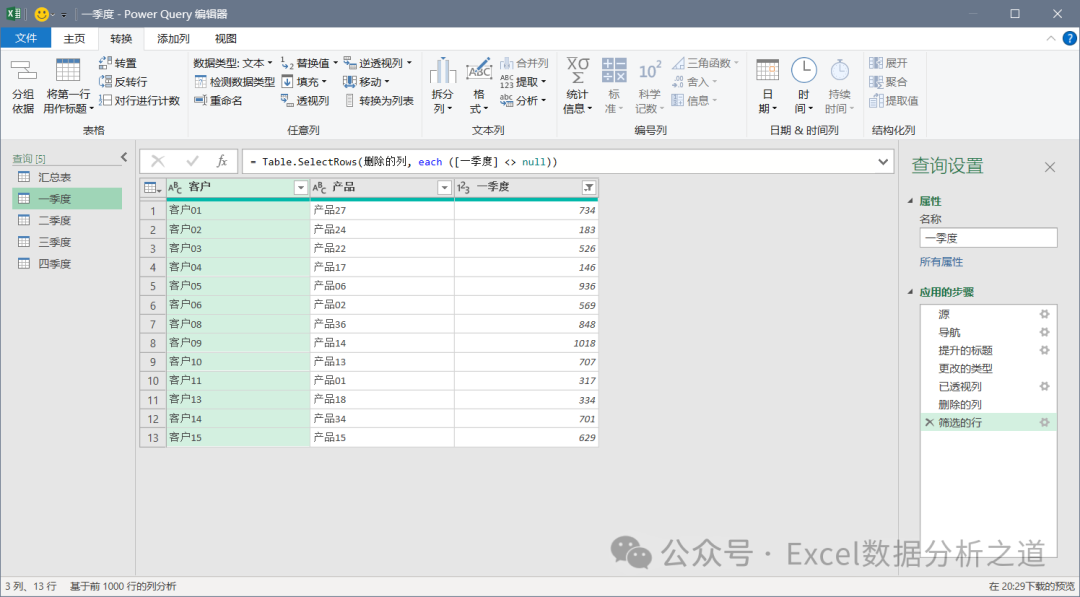Open the 数据类型: 文本 dropdown
1080x597 pixels.
233,63
